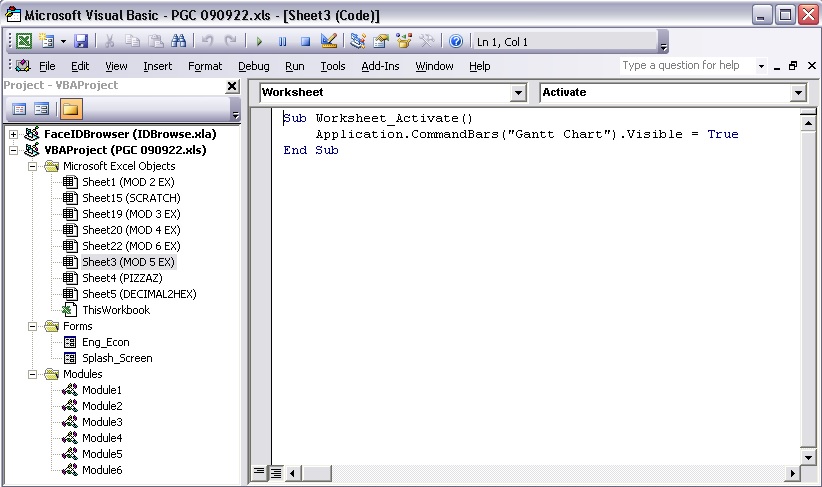822x487 pixels.
Task: Click the Paste clipboard icon
Action: coord(155,41)
